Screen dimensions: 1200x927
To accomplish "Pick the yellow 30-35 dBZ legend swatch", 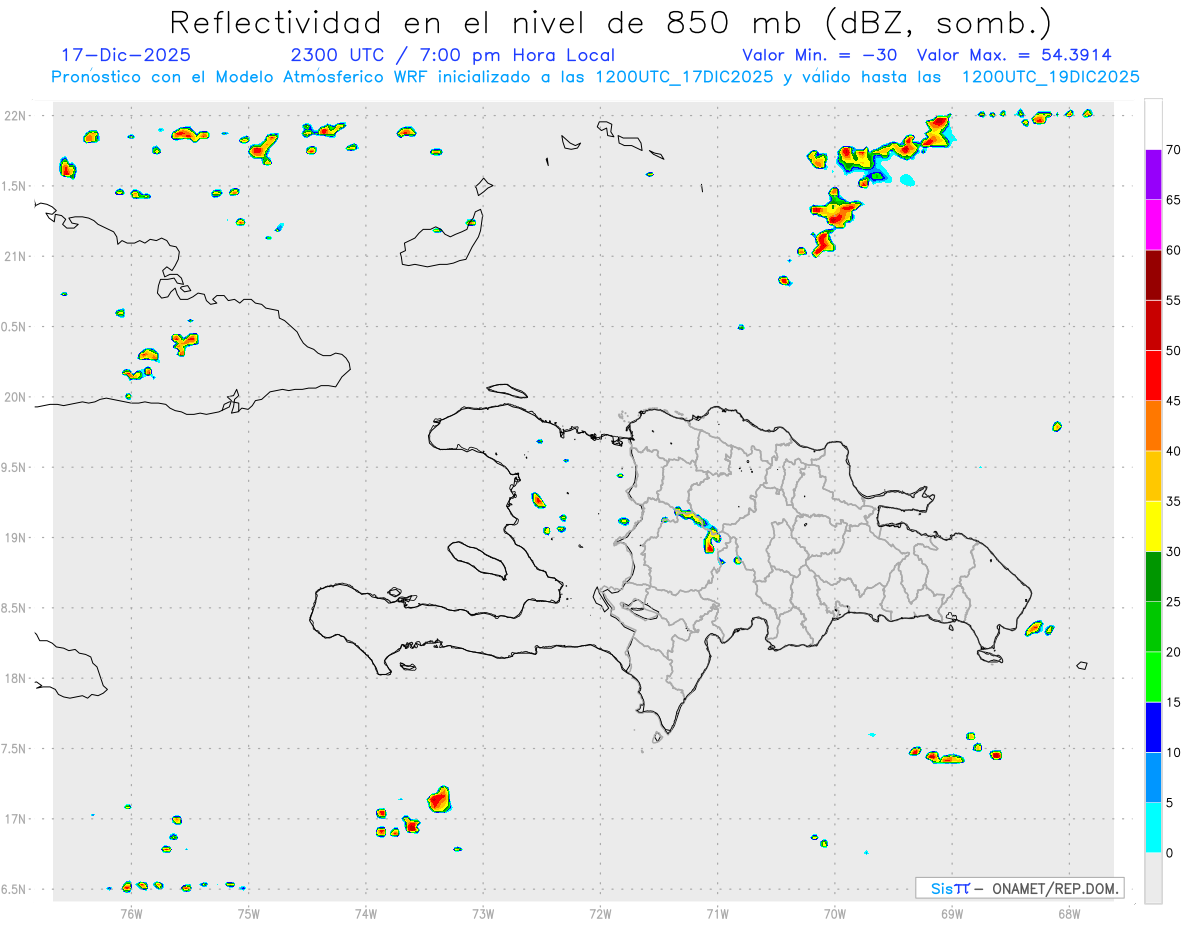I will pos(1153,526).
